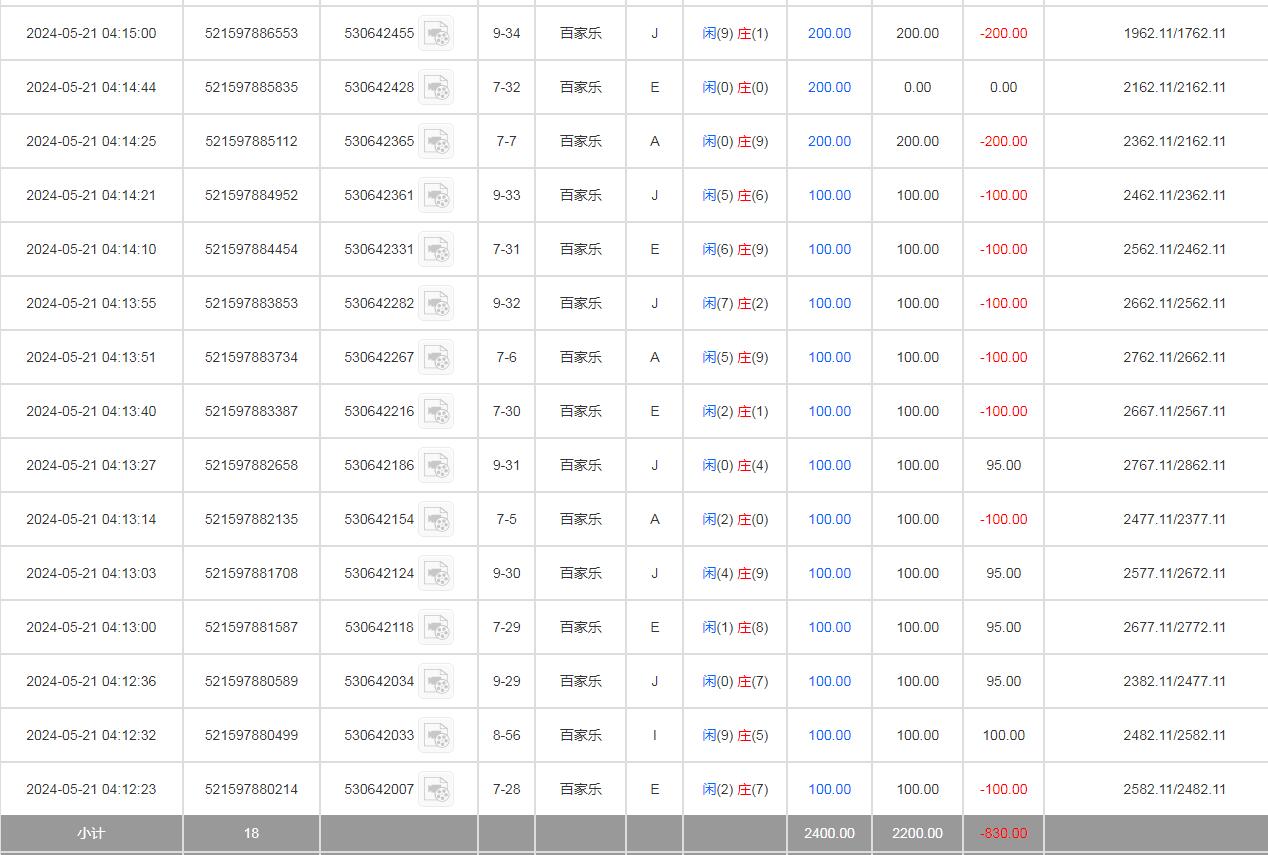Click 百家乐 game type in round 530642033 row
Screen dimensions: 1268x855
tap(580, 735)
